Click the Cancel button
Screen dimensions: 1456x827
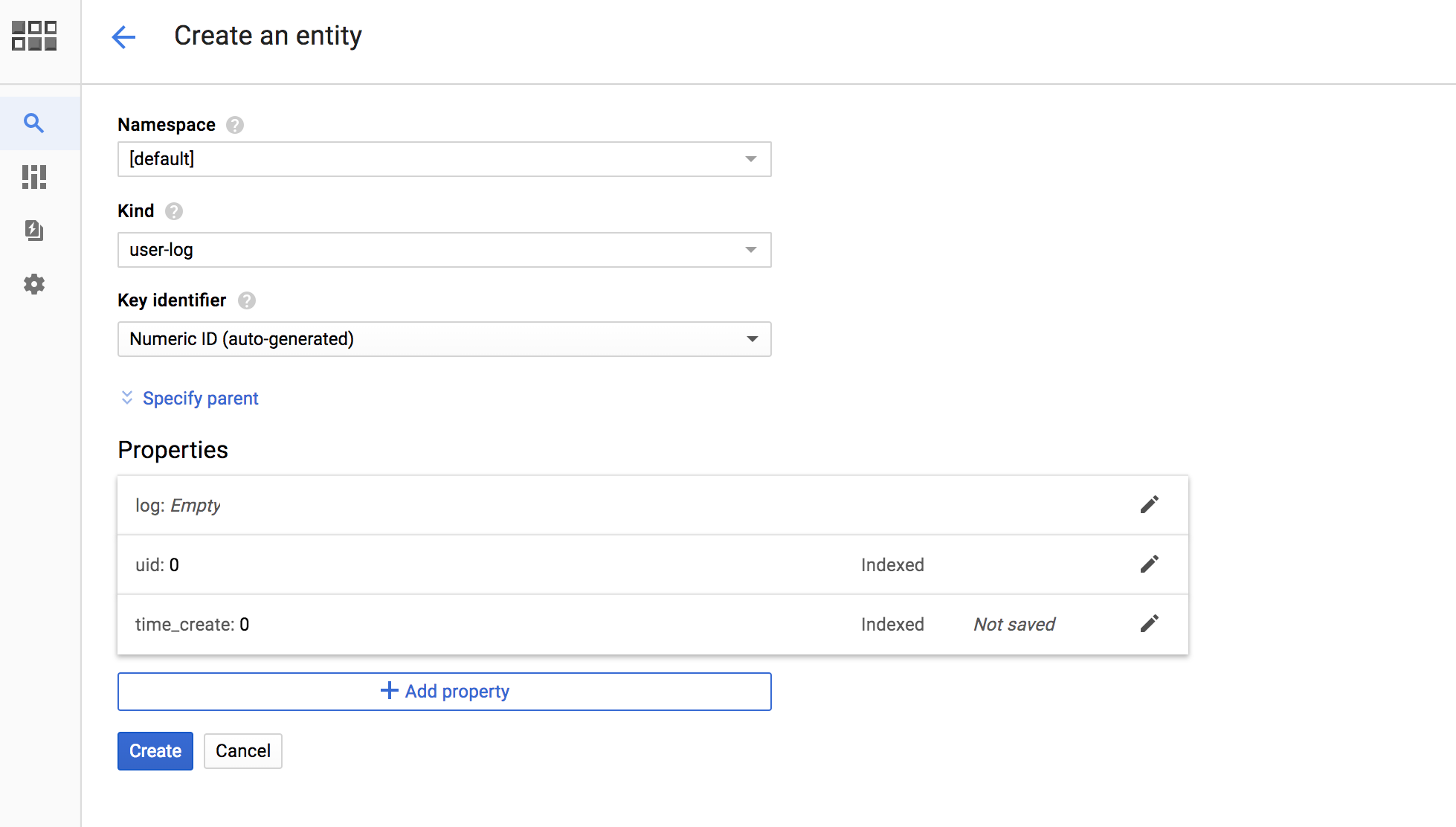tap(242, 751)
